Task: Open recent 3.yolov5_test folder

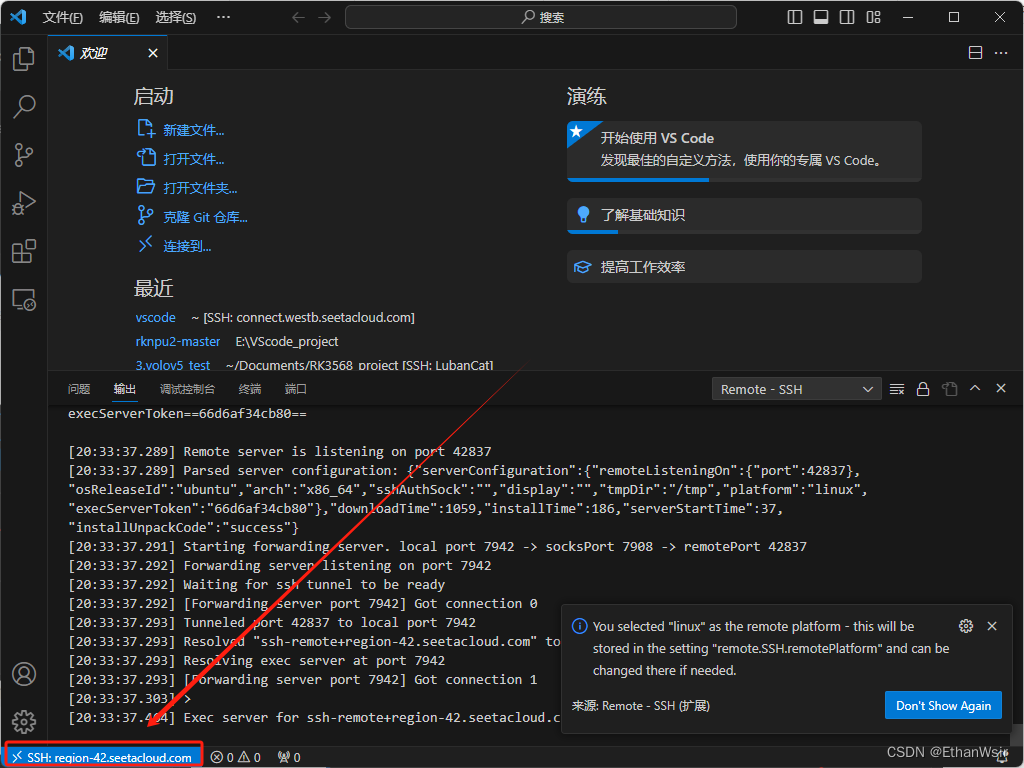Action: click(172, 365)
